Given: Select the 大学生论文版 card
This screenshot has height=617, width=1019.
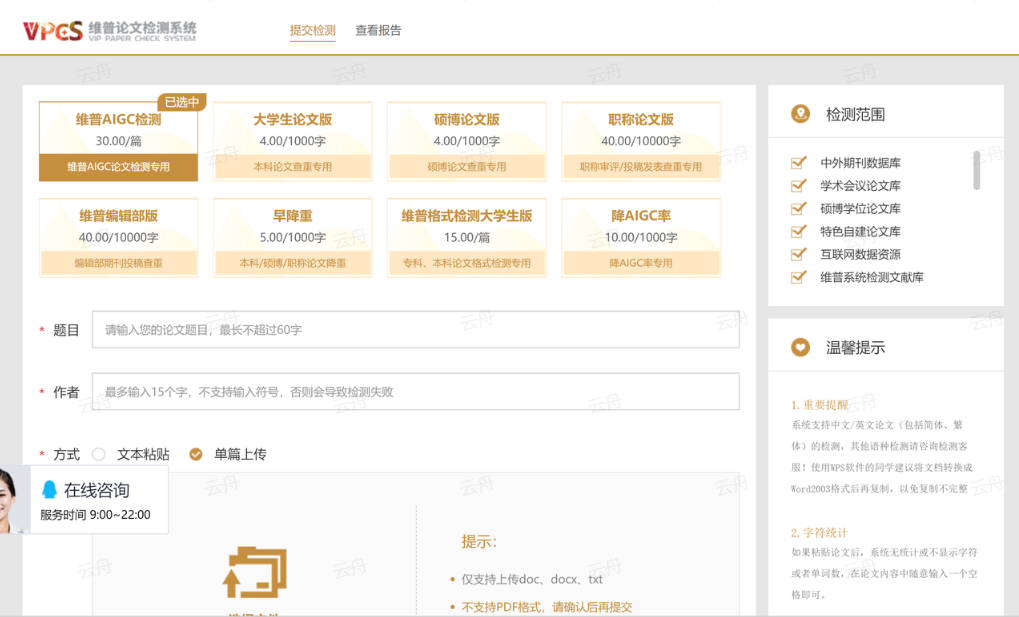Looking at the screenshot, I should (292, 141).
